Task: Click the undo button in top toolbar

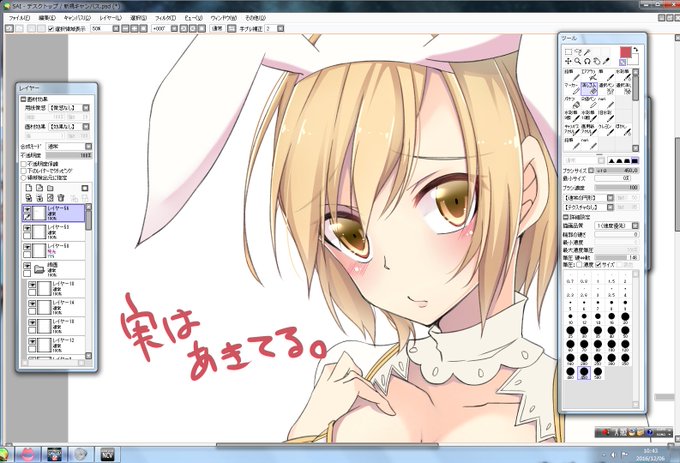Action: (x=10, y=29)
